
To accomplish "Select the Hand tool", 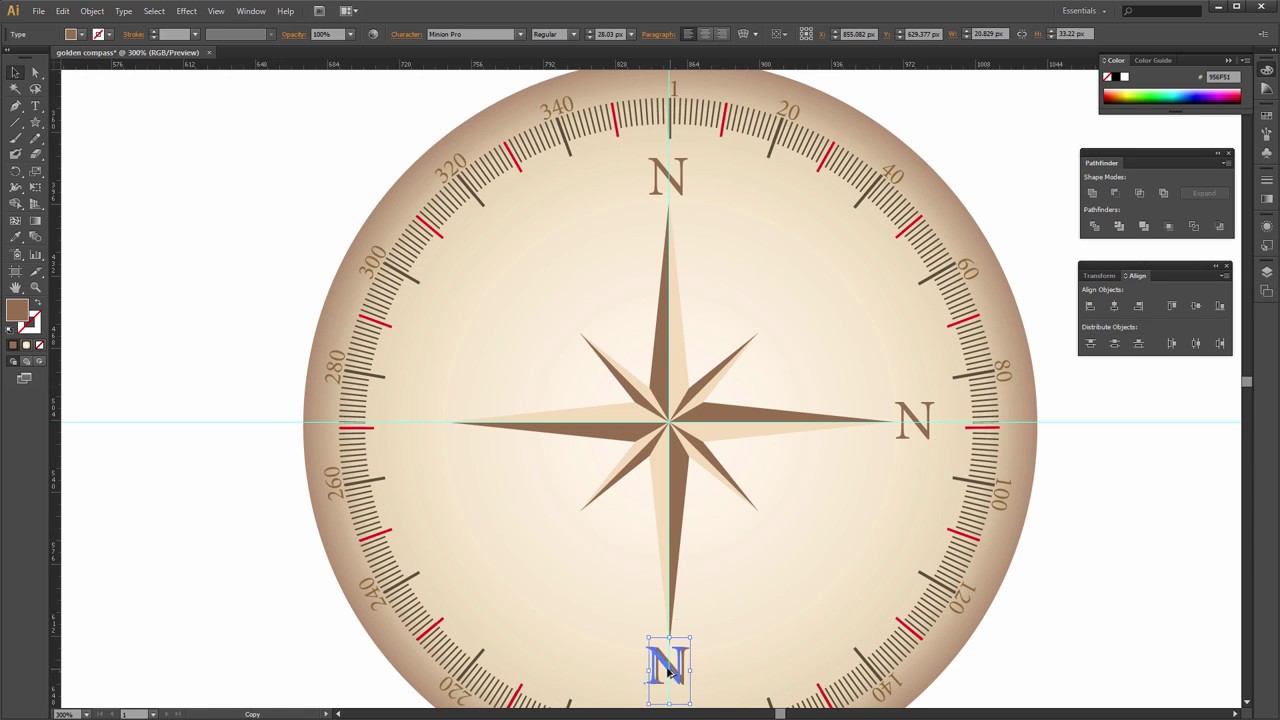I will tap(15, 287).
